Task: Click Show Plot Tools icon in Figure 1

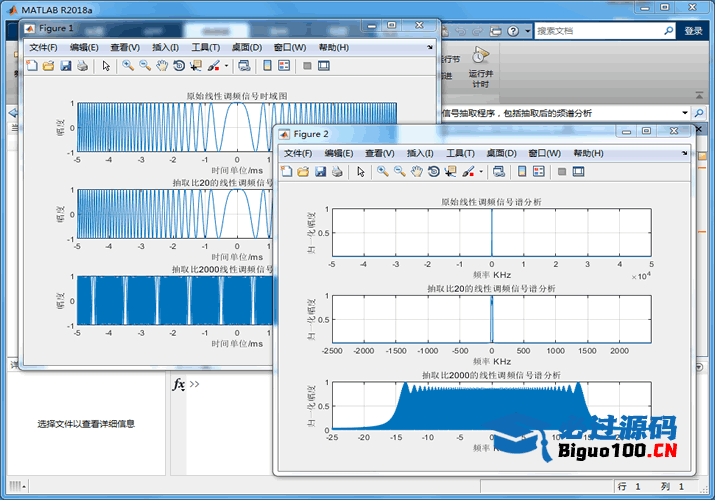Action: click(x=324, y=66)
